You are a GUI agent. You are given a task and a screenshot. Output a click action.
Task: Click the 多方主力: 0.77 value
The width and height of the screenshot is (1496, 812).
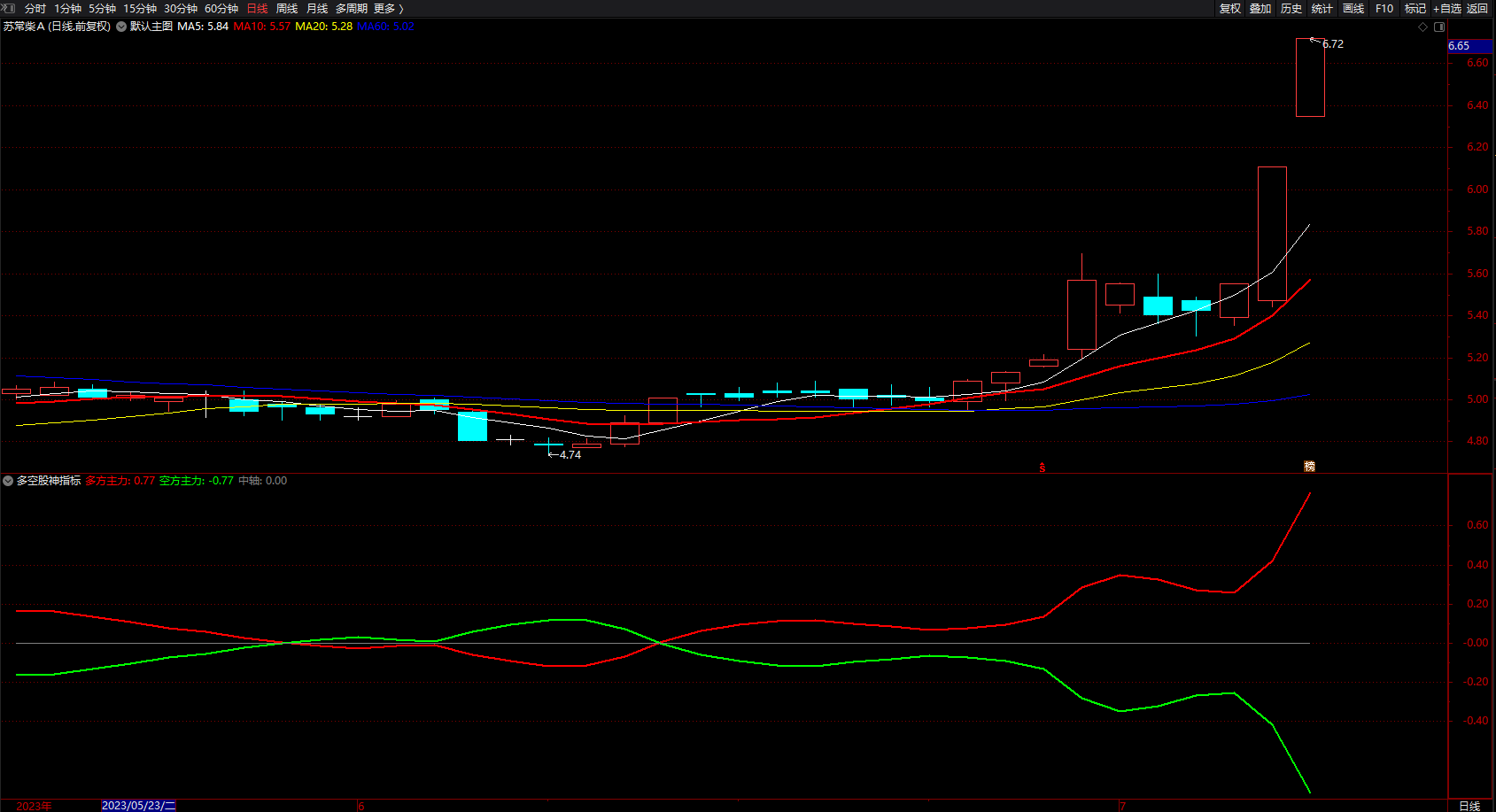[x=120, y=481]
